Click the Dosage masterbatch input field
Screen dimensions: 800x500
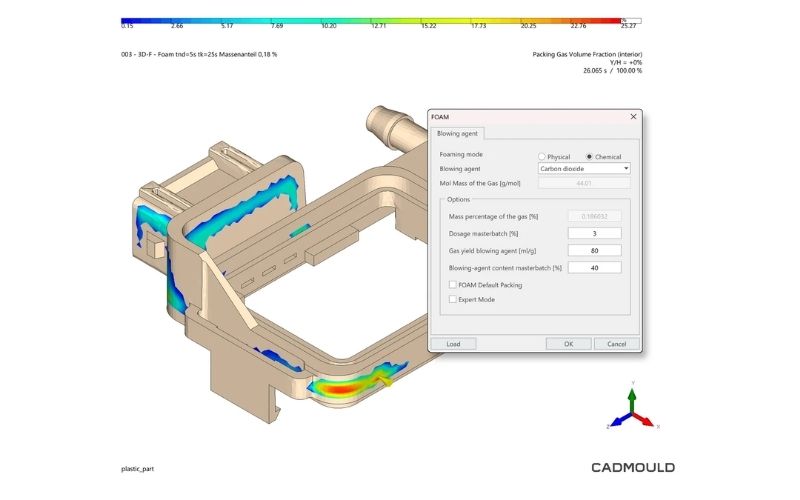tap(594, 233)
